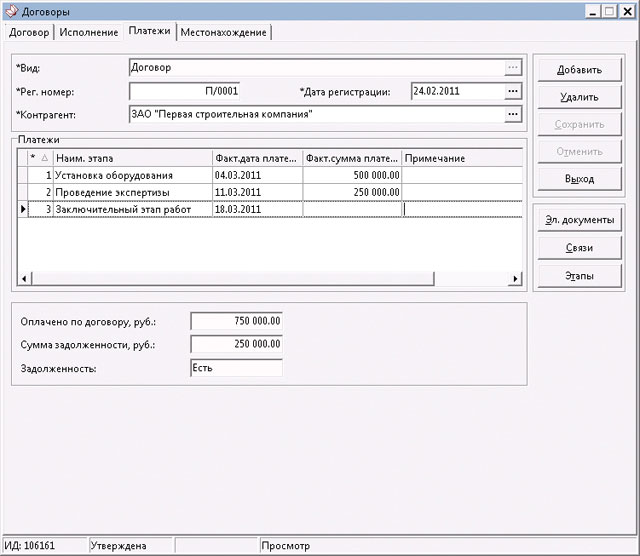Sort by the number column triangle icon
Screen dimensions: 640x556
click(45, 158)
